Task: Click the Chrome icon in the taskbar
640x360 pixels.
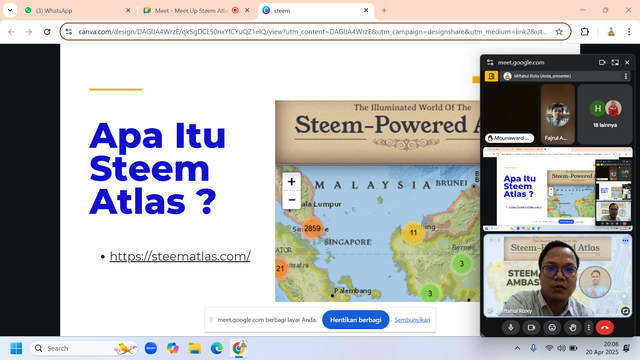Action: click(x=238, y=348)
